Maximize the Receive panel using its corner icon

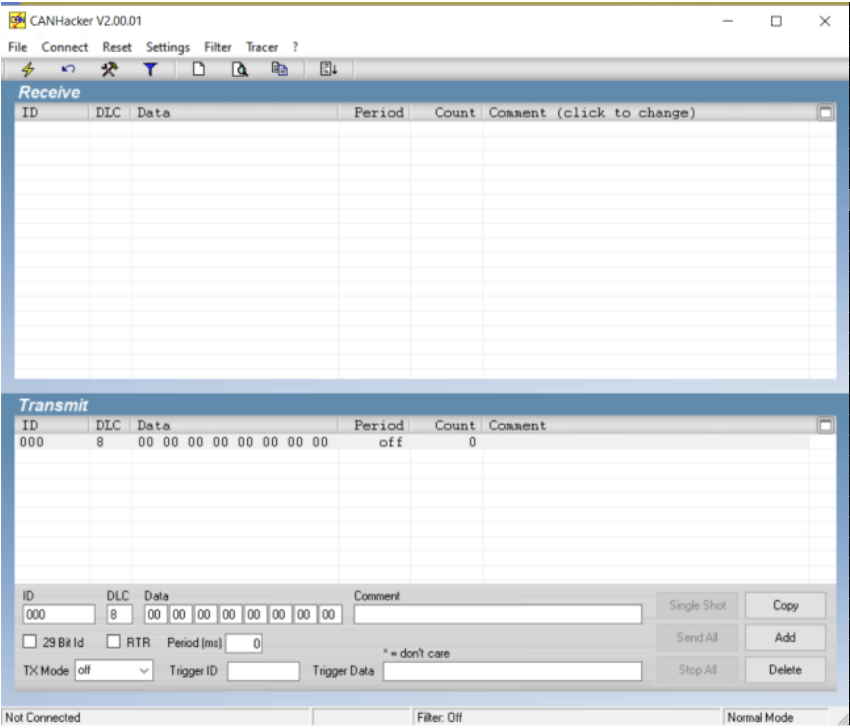click(x=825, y=113)
